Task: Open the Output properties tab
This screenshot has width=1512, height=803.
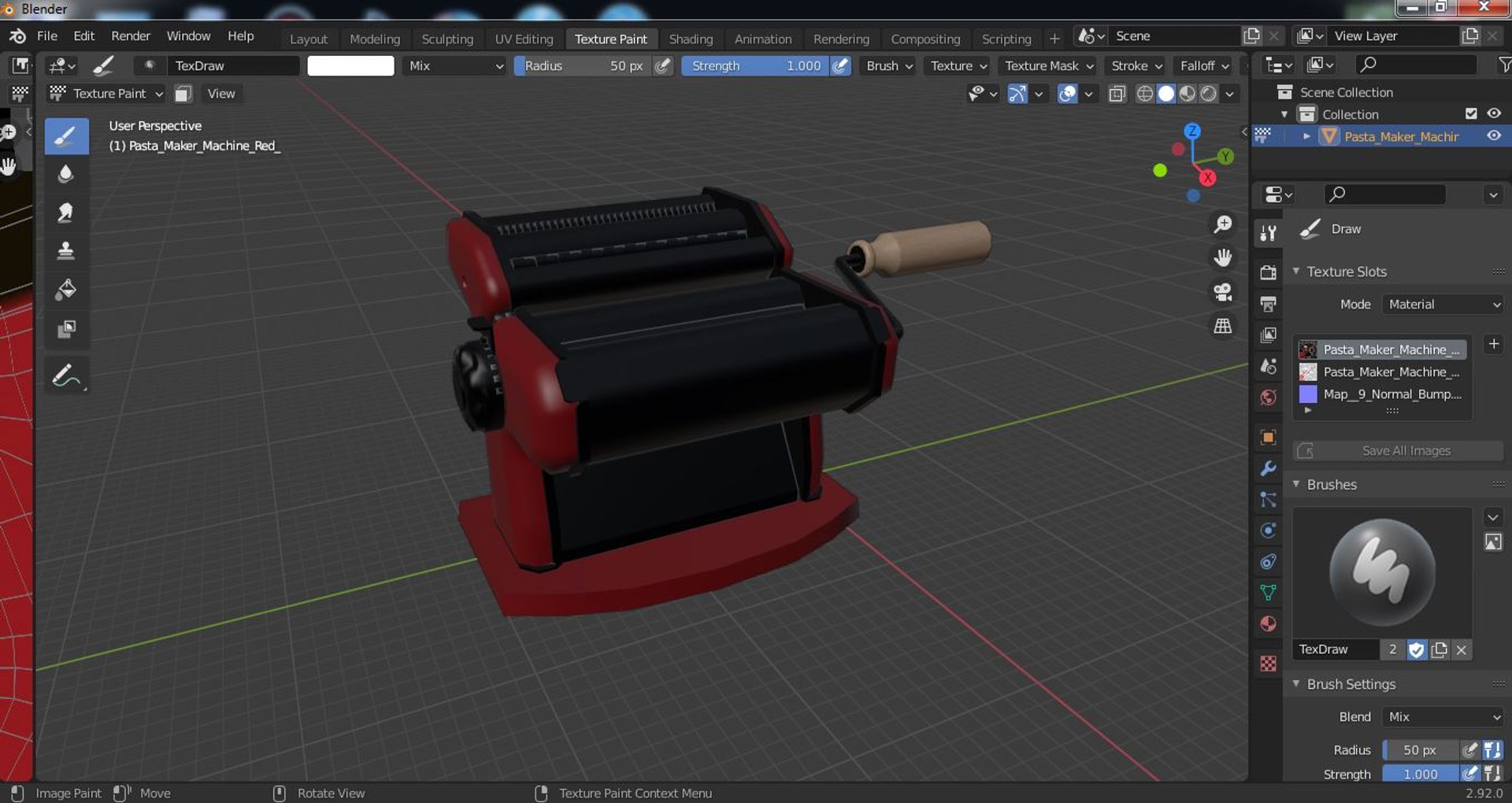Action: [x=1268, y=304]
